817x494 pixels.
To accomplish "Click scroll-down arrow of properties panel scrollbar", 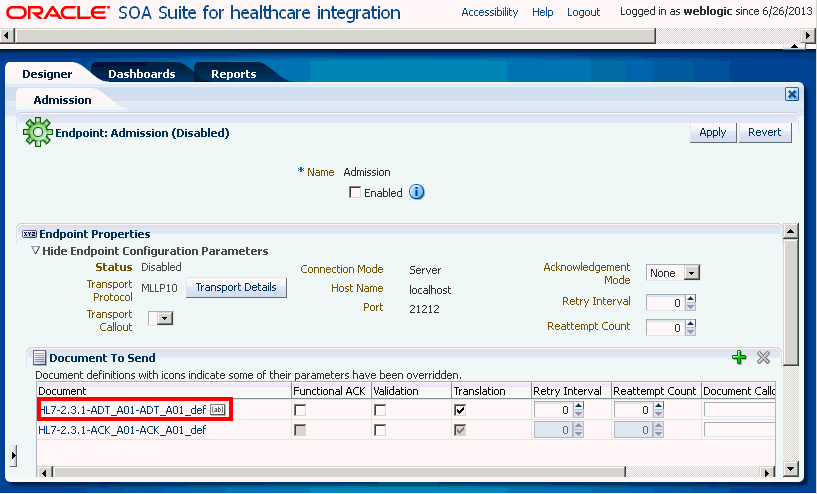I will tap(790, 468).
